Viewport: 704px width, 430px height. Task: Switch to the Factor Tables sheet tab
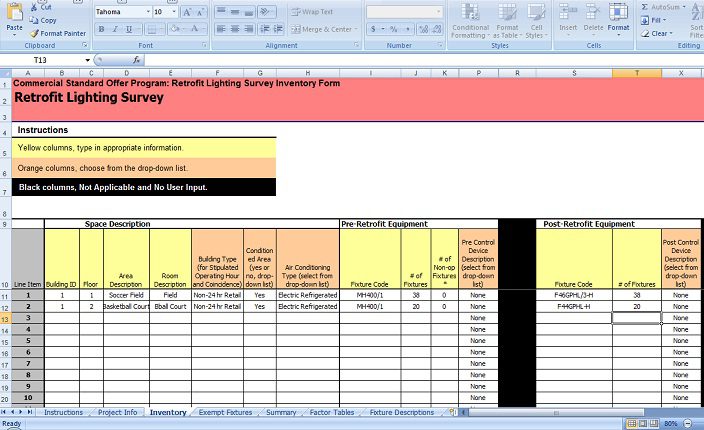331,412
